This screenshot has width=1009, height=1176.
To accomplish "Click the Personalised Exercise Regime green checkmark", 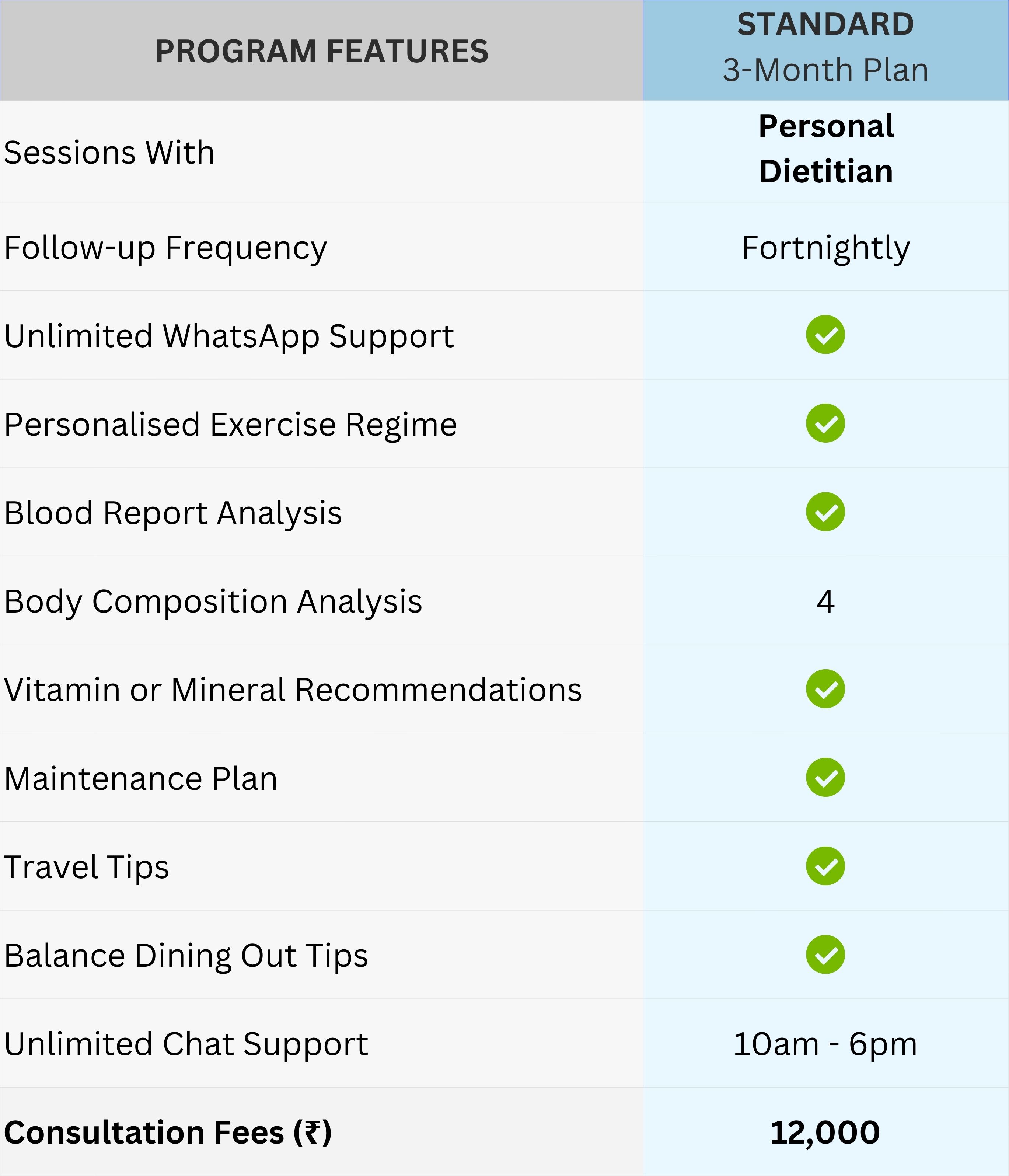I will point(825,423).
